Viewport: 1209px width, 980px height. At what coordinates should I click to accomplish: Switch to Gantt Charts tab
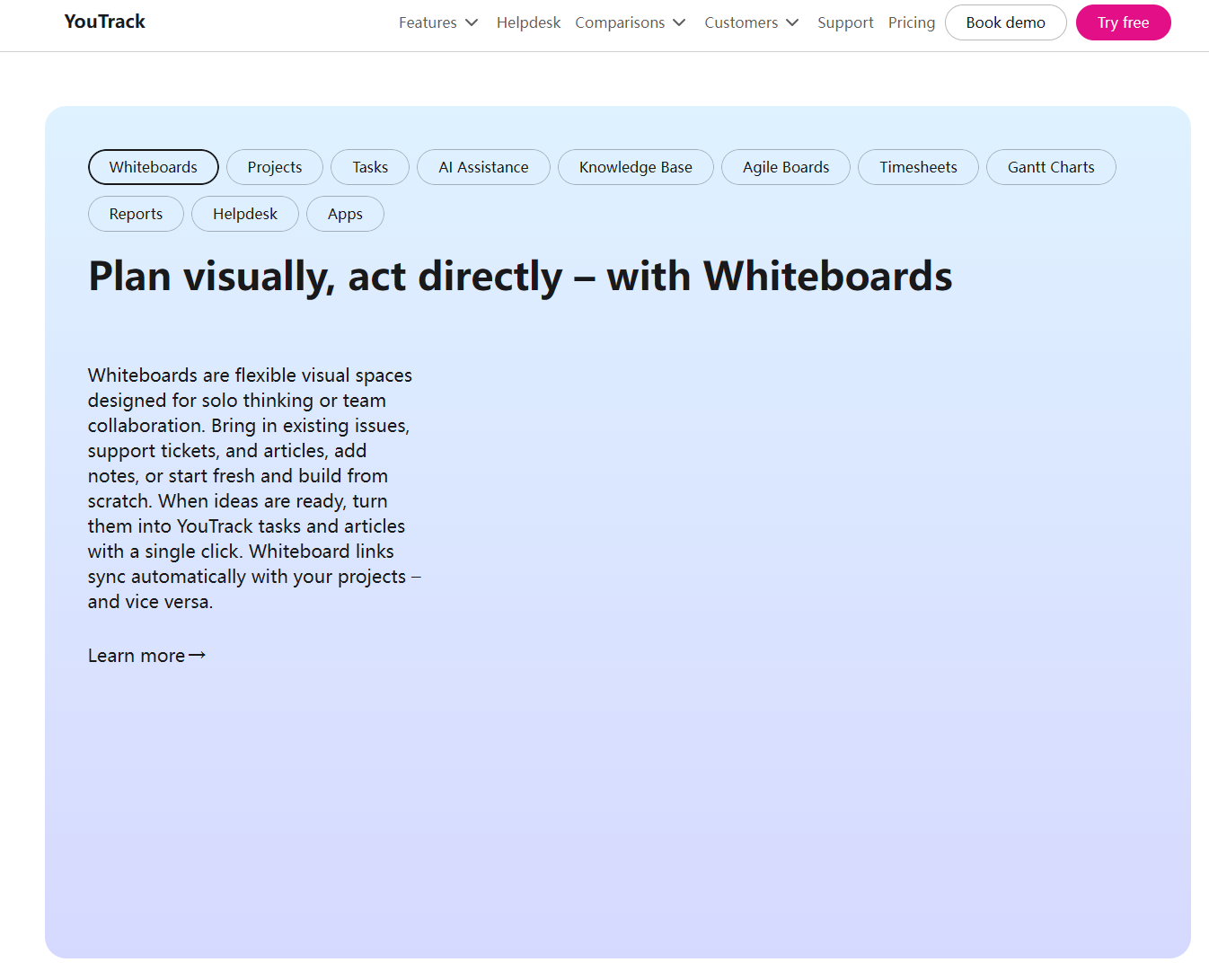pos(1051,167)
